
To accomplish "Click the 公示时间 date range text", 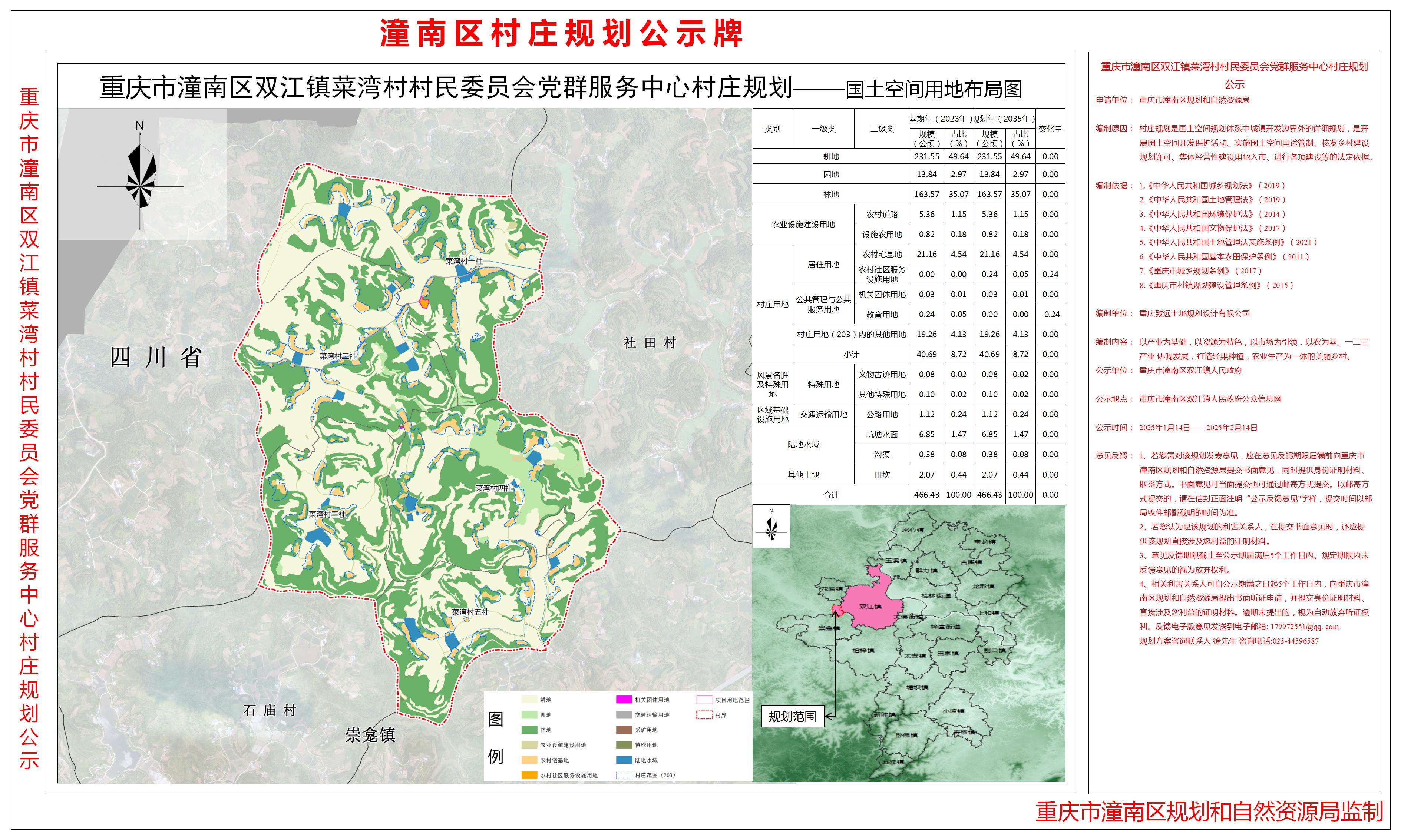I will [1198, 428].
